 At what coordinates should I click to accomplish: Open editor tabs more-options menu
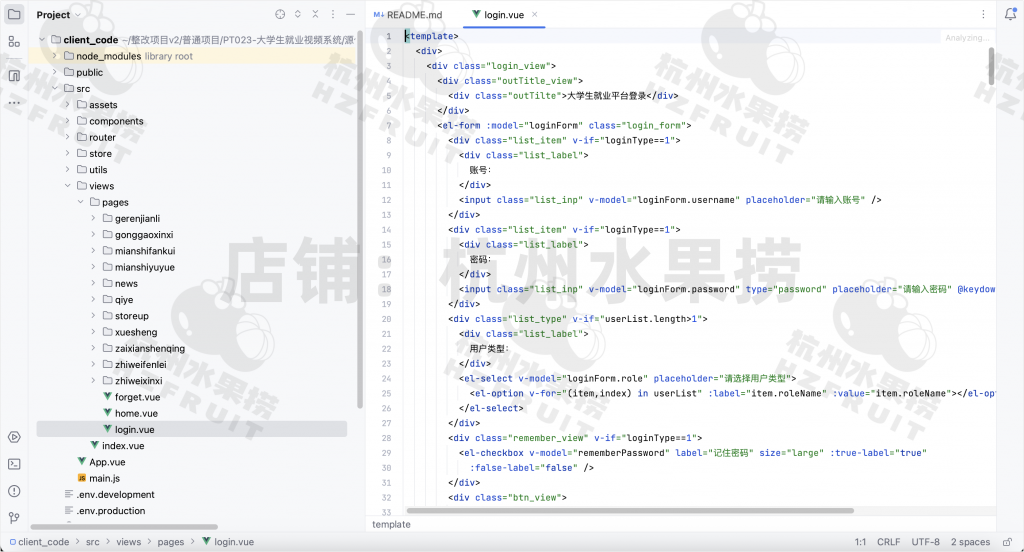click(x=984, y=14)
